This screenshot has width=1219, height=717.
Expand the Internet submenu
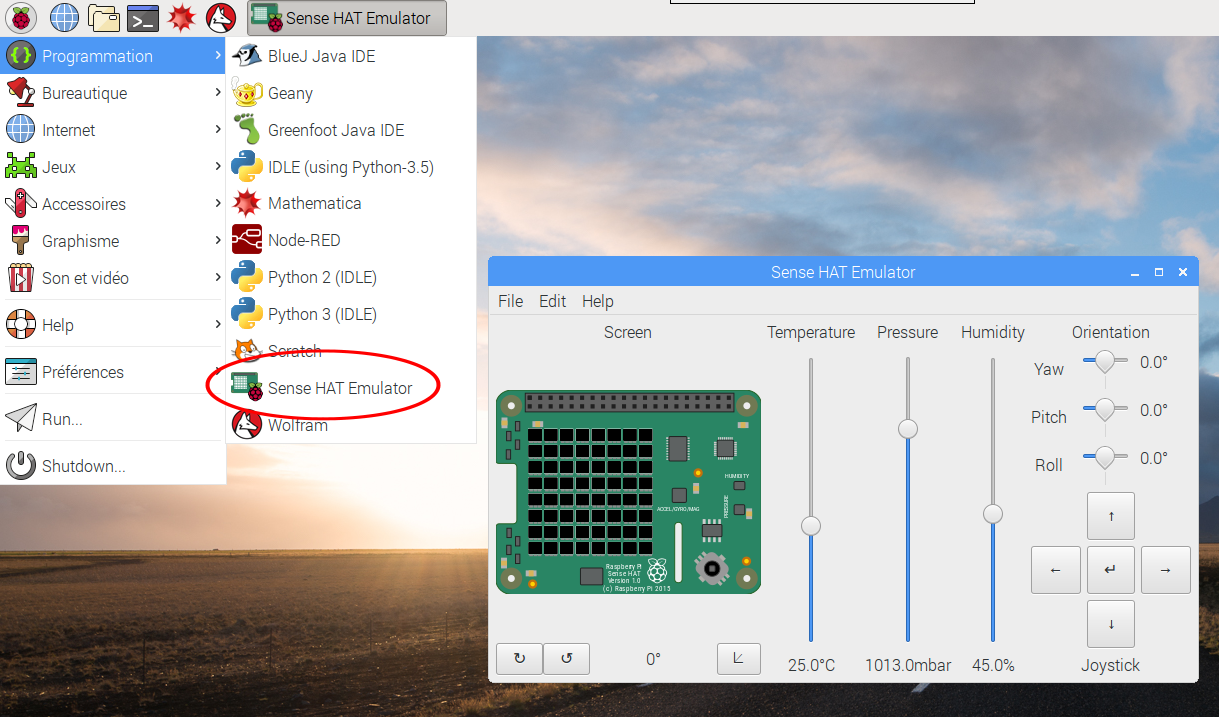[113, 130]
